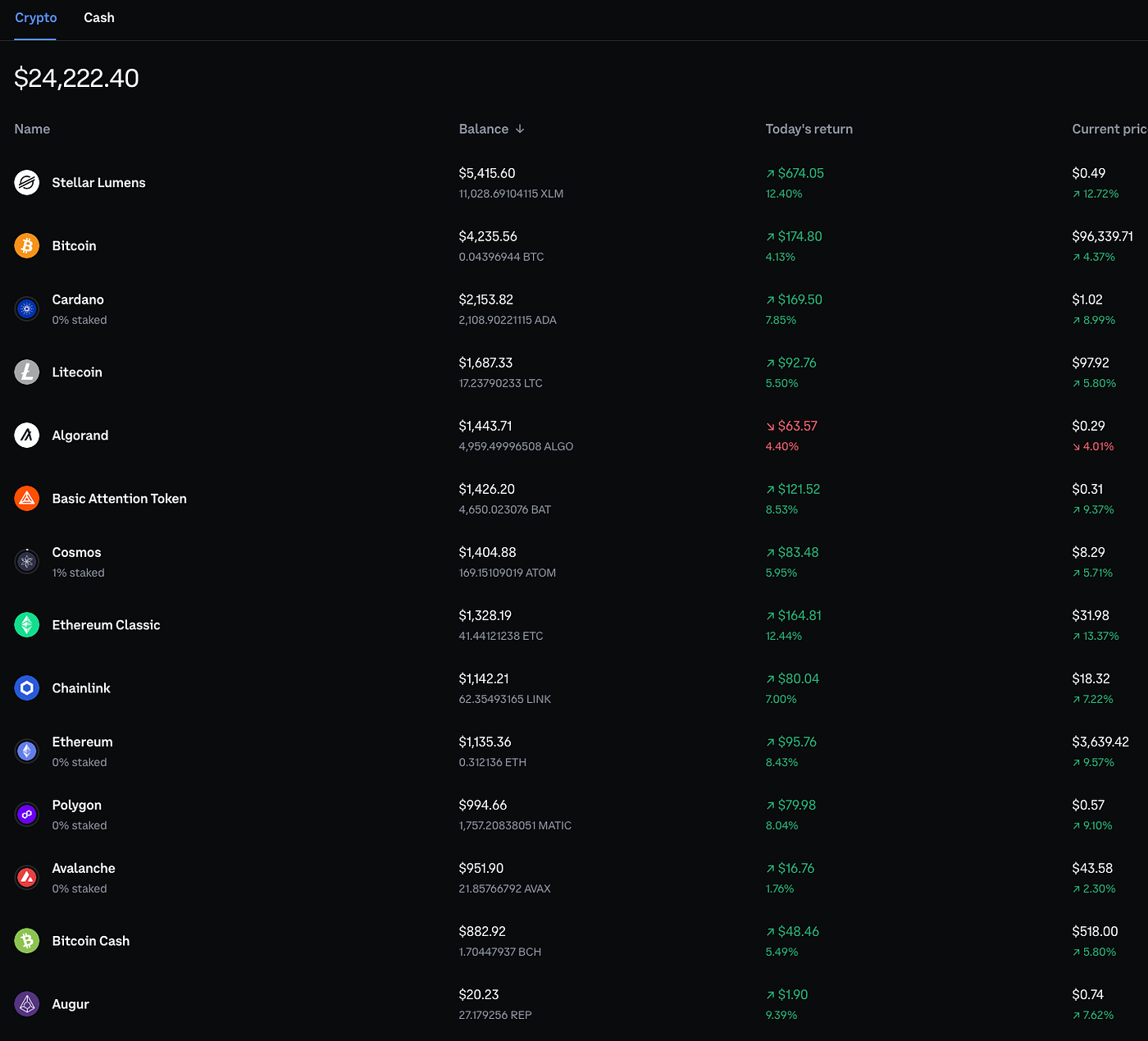
Task: Click the $174.80 Bitcoin return
Action: pos(794,236)
